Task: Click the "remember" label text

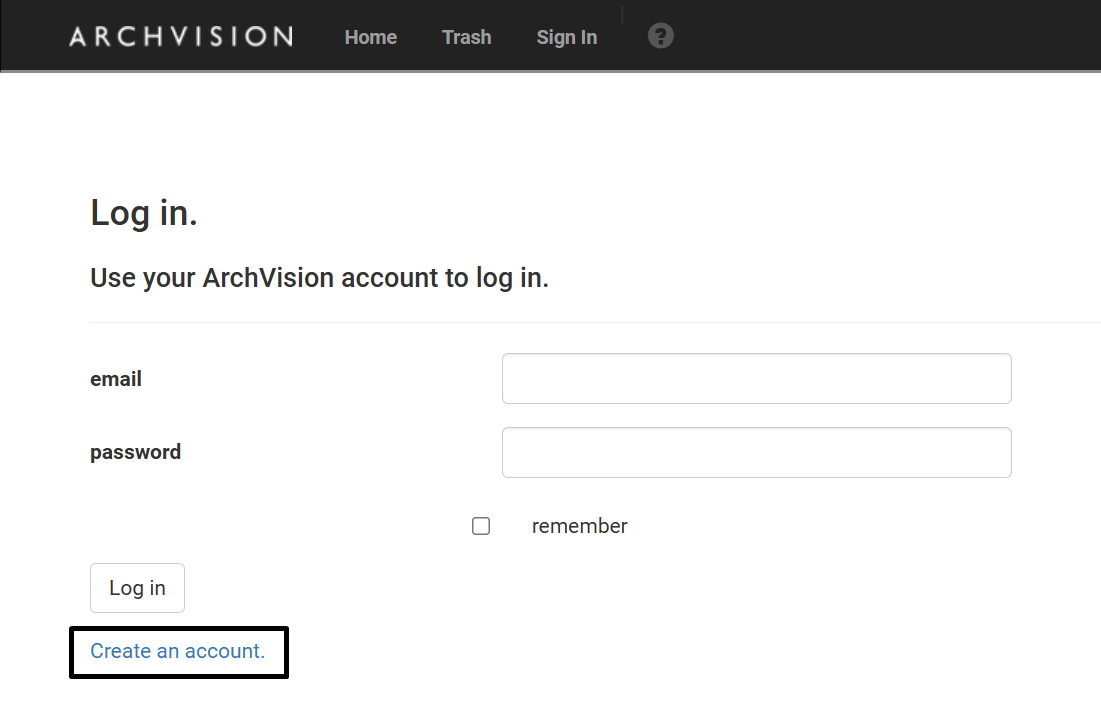Action: pyautogui.click(x=579, y=526)
